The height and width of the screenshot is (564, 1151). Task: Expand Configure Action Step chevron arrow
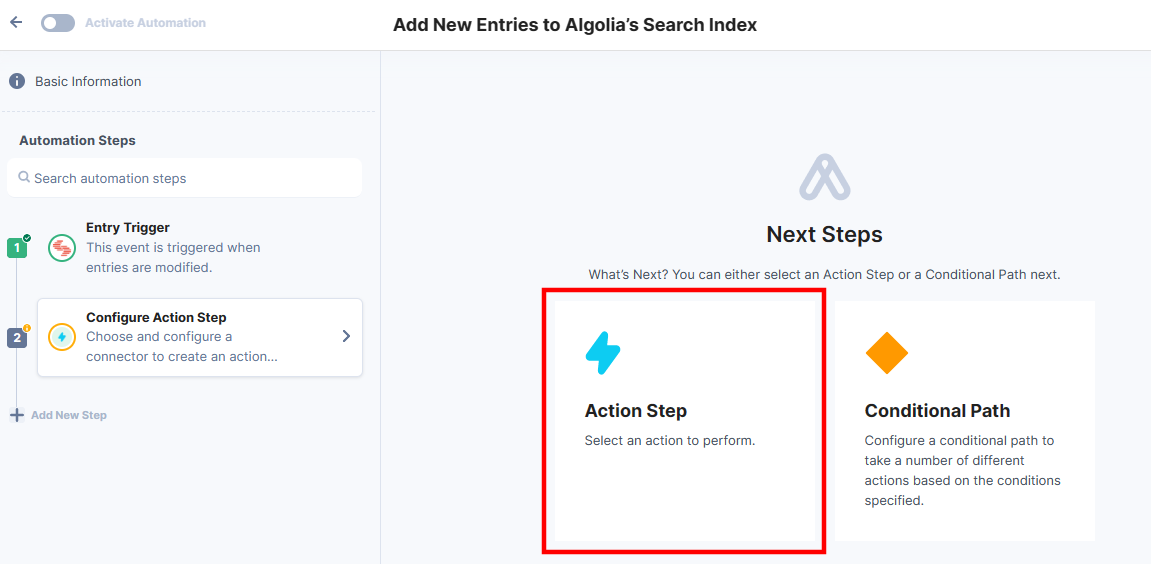(346, 336)
